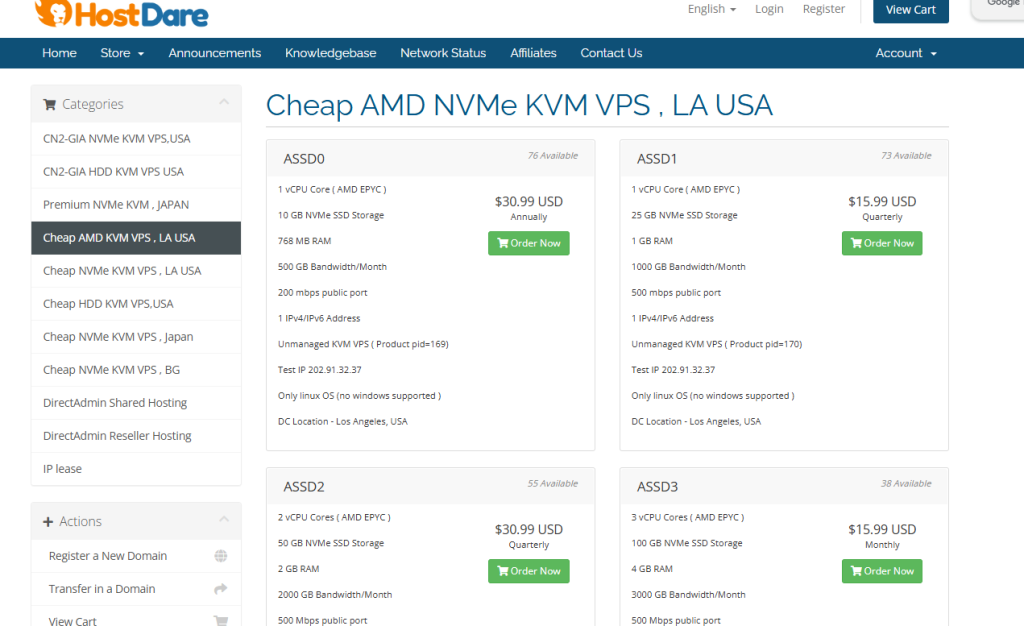Collapse the Categories panel chevron
Image resolution: width=1024 pixels, height=626 pixels.
click(x=224, y=102)
